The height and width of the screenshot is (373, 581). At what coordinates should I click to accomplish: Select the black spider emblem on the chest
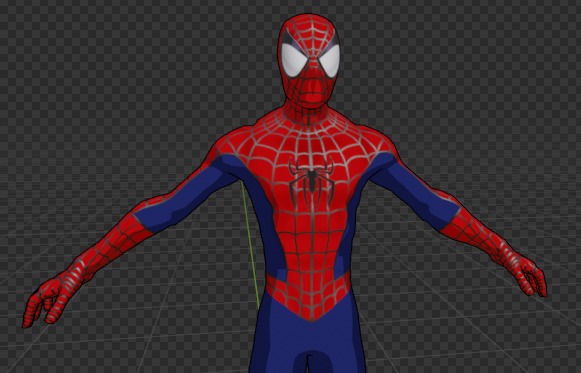(312, 183)
